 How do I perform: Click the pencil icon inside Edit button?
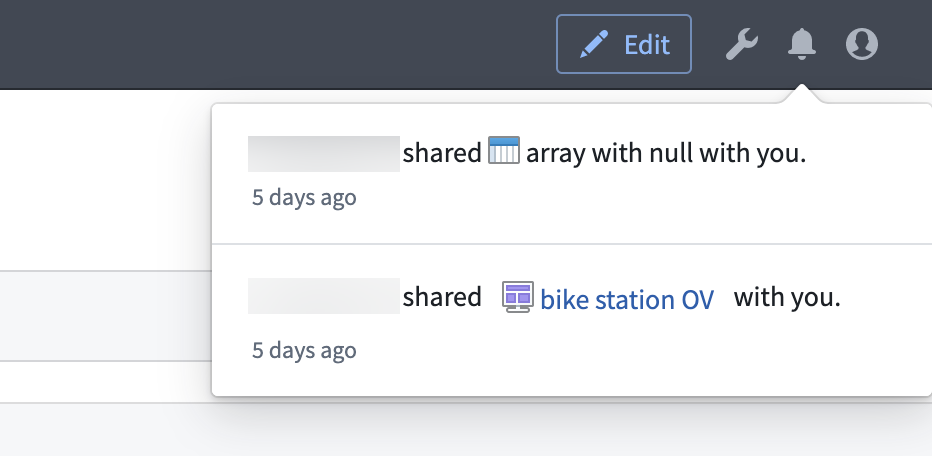coord(594,44)
